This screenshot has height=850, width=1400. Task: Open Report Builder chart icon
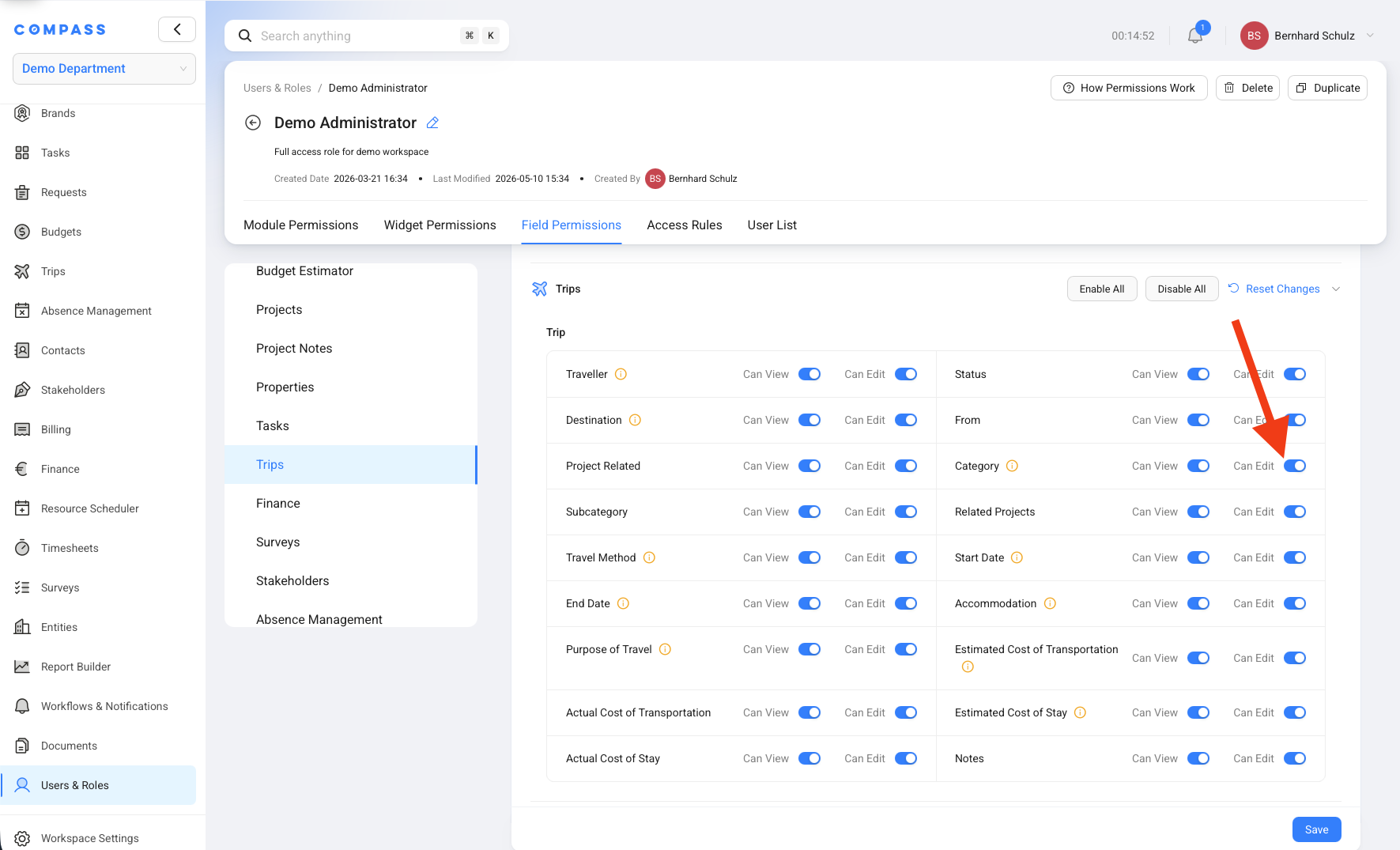point(22,667)
